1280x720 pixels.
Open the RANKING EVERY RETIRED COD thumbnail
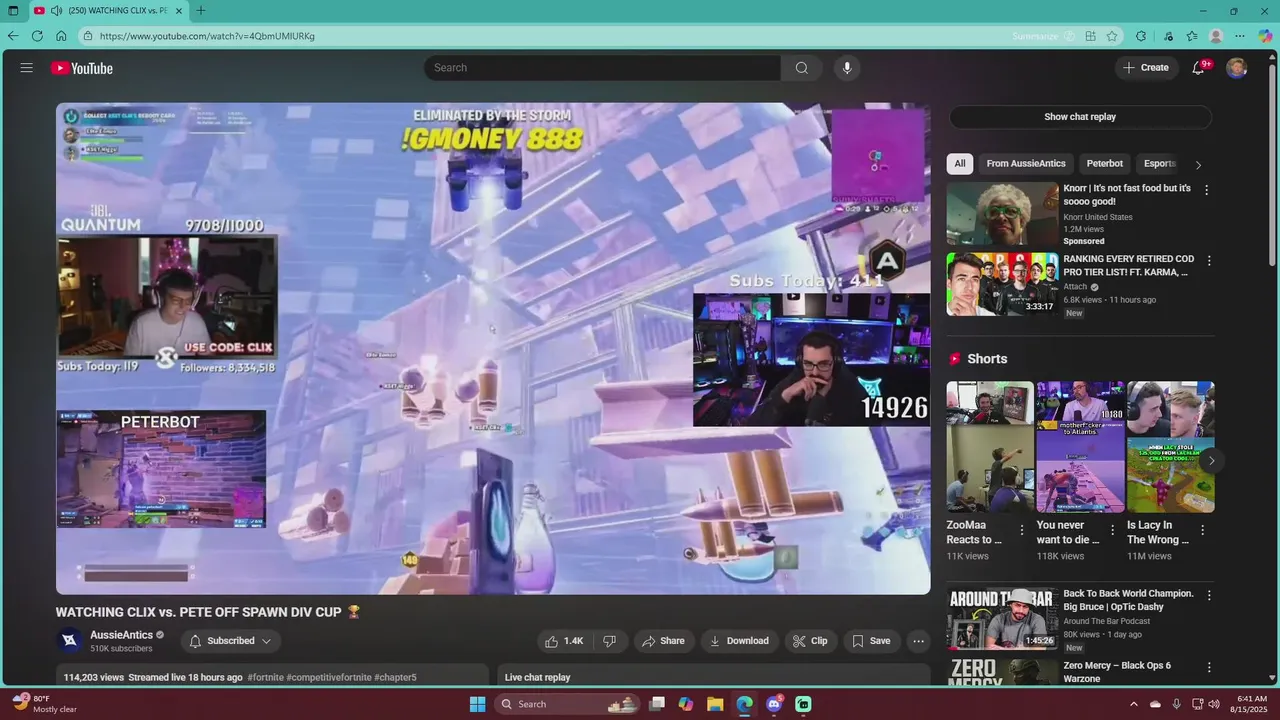point(1002,284)
